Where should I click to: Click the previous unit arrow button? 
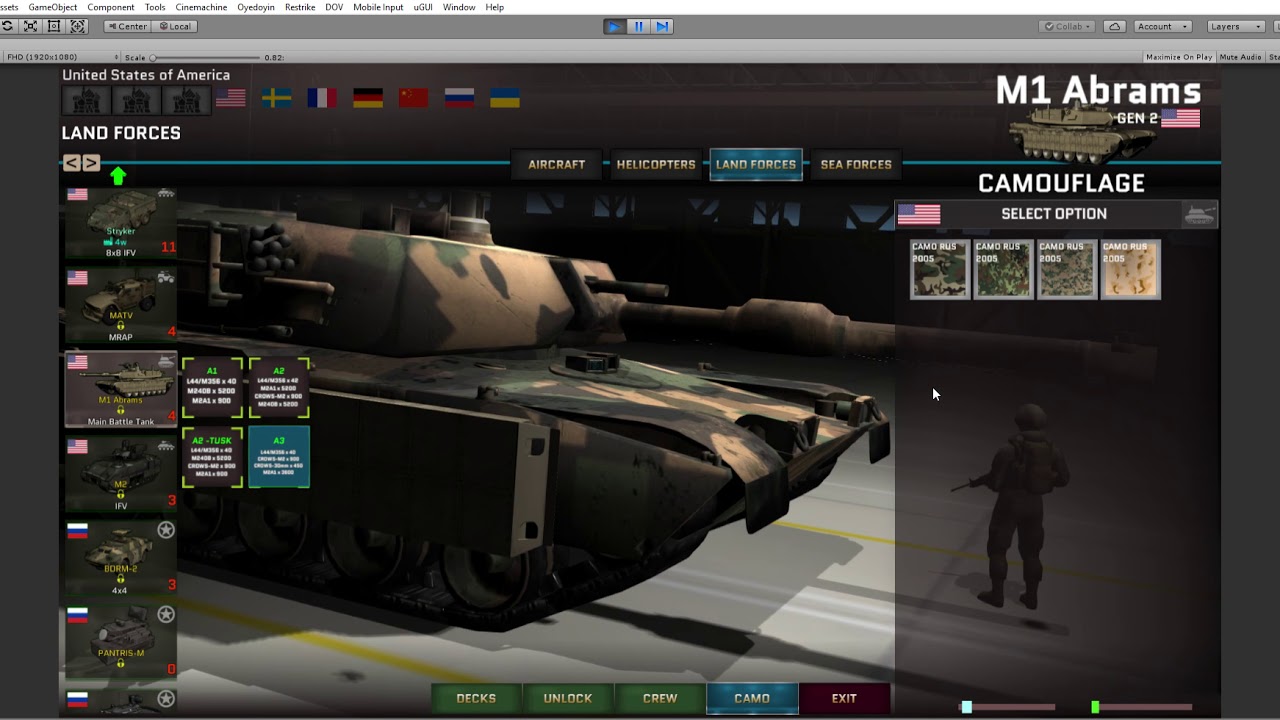click(72, 163)
